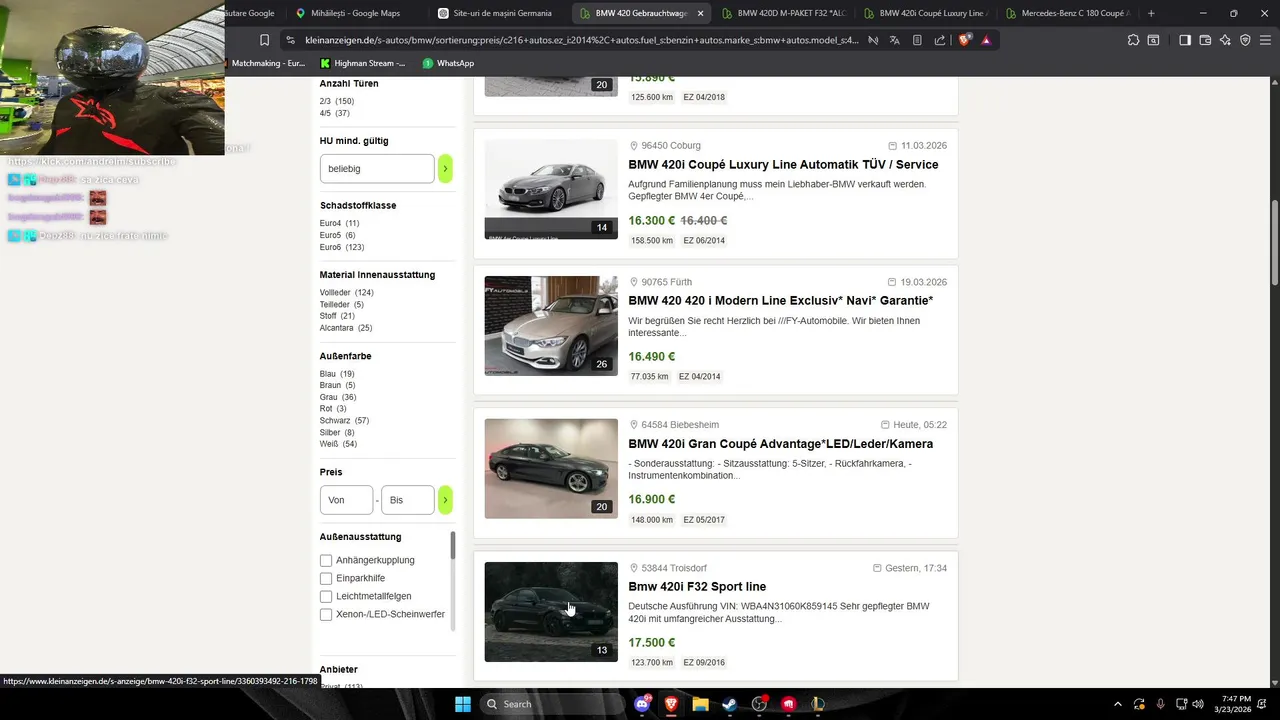Switch to BMW 420i Coupé Luxury Line tab
This screenshot has height=720, width=1280.
tap(928, 13)
